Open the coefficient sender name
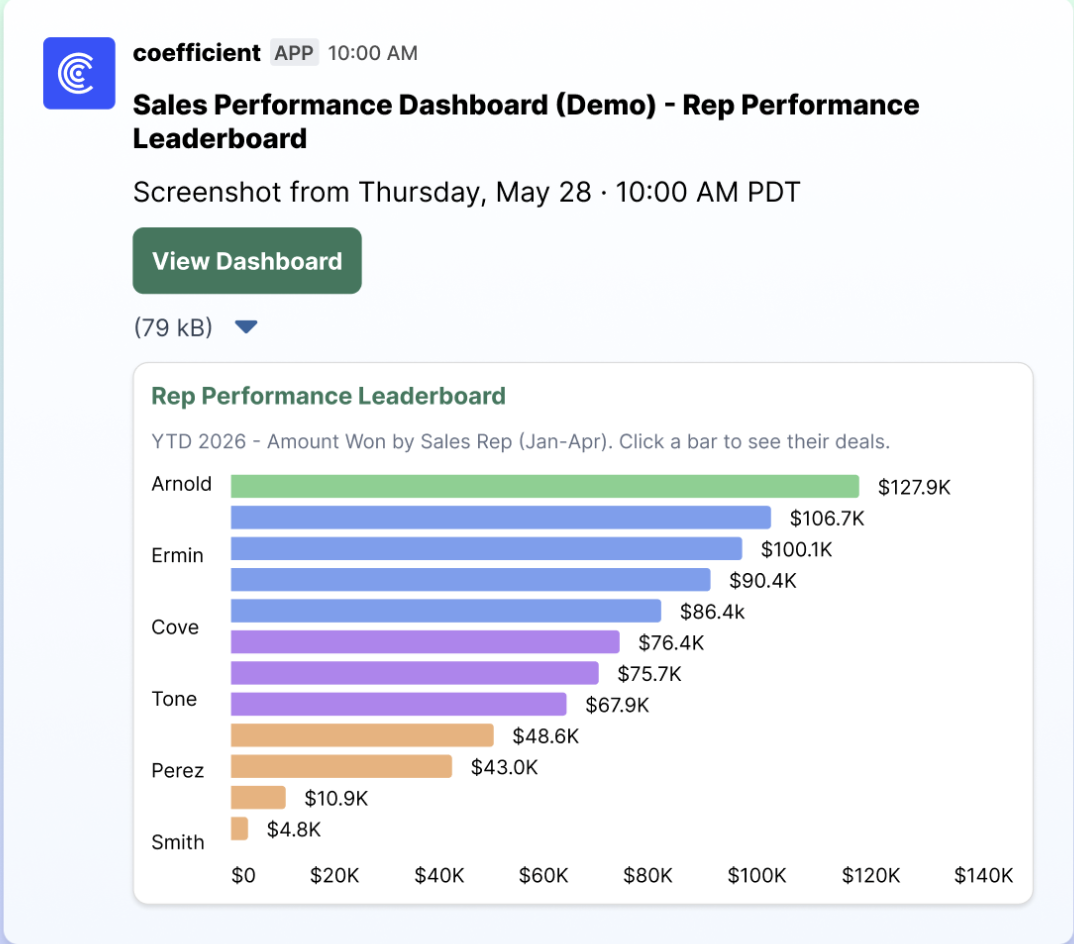The width and height of the screenshot is (1074, 944). click(197, 53)
